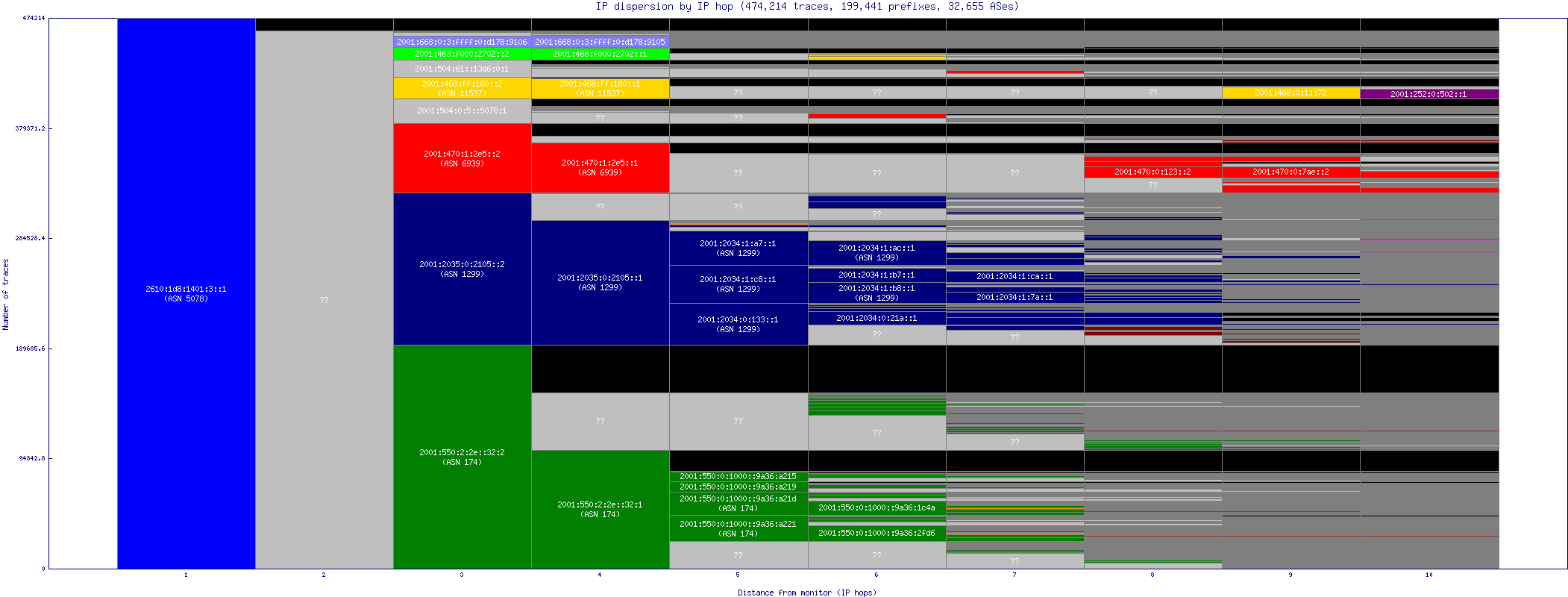The width and height of the screenshot is (1568, 597).
Task: Click the y-axis value 189685.6
Action: 30,348
